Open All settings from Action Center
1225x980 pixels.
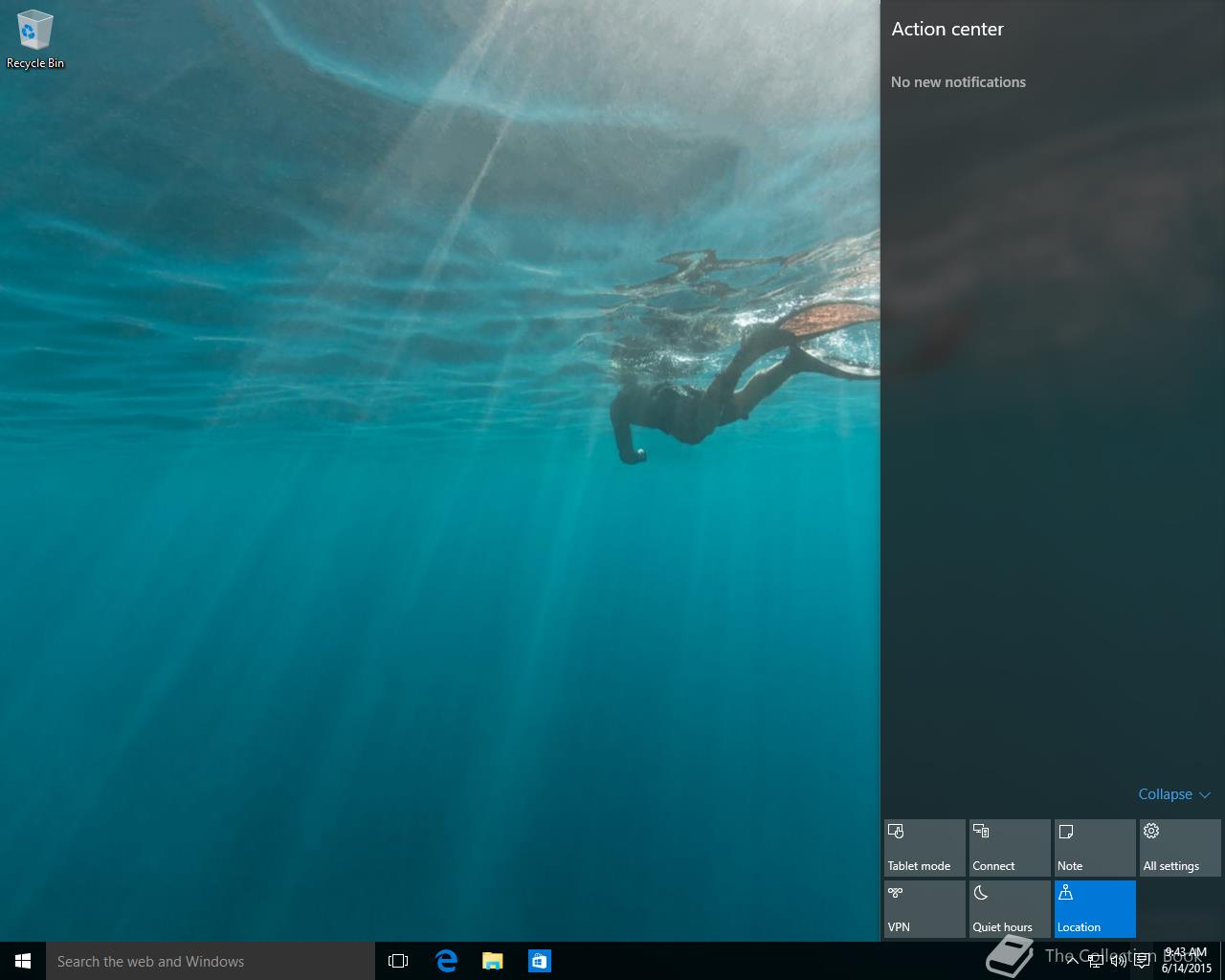[x=1180, y=848]
